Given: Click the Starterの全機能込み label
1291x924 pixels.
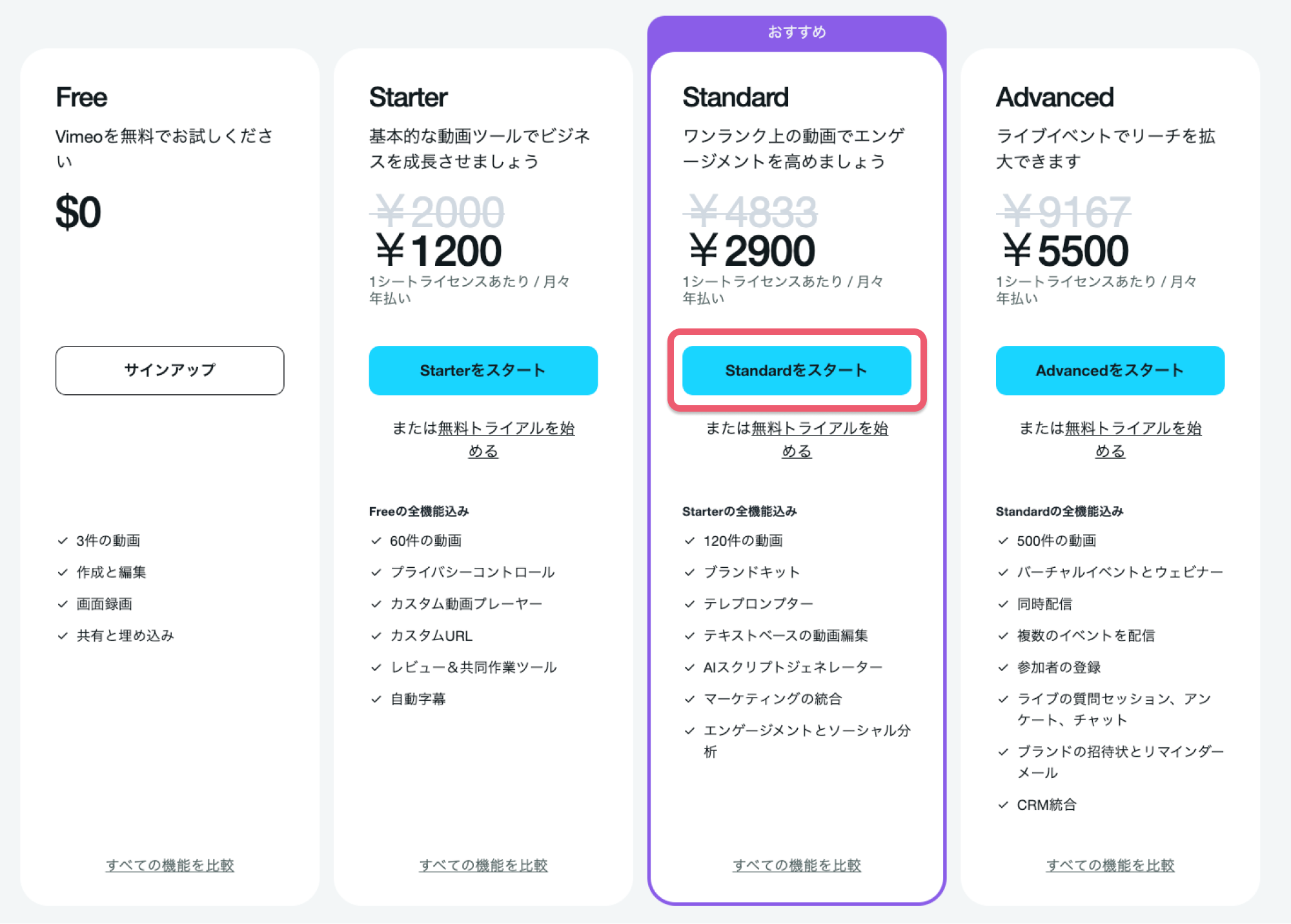Looking at the screenshot, I should [740, 512].
